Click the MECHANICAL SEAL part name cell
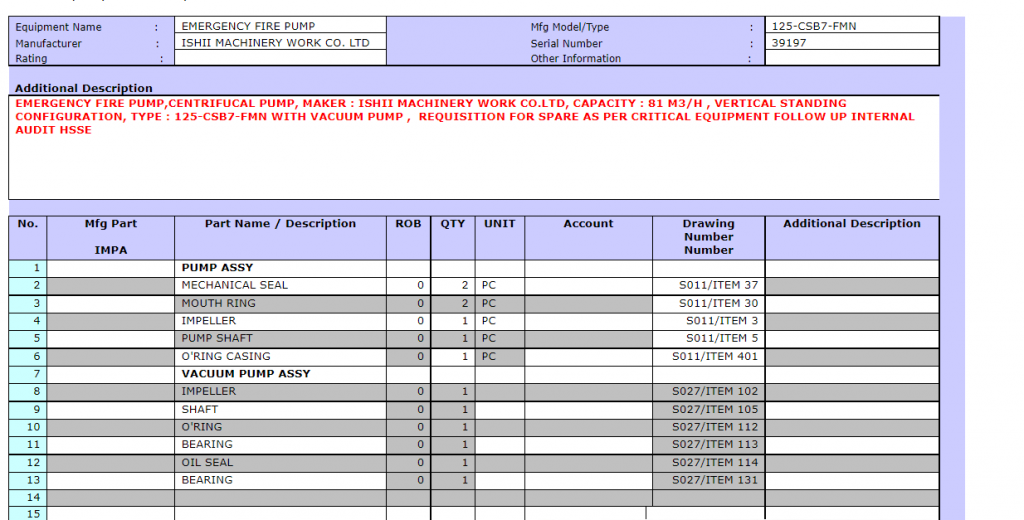This screenshot has height=520, width=1024. pyautogui.click(x=280, y=285)
